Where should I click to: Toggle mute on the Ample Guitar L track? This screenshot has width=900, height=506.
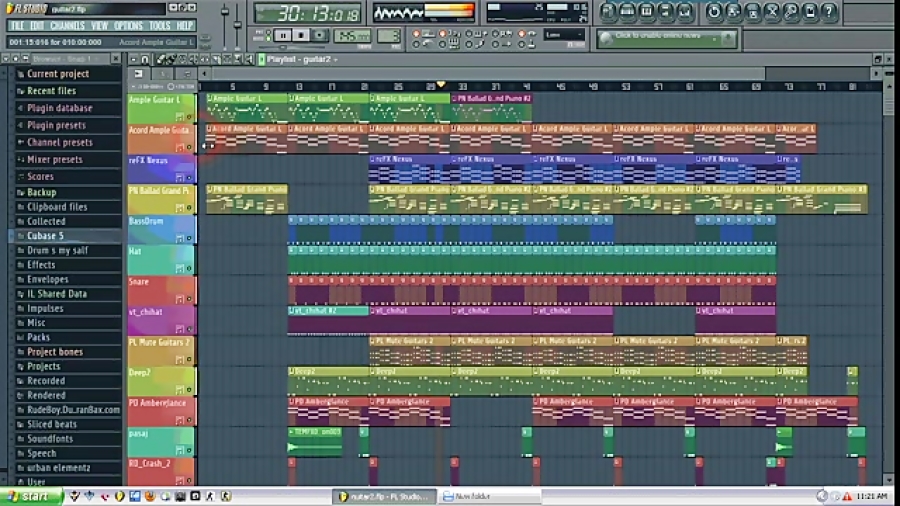click(x=189, y=116)
